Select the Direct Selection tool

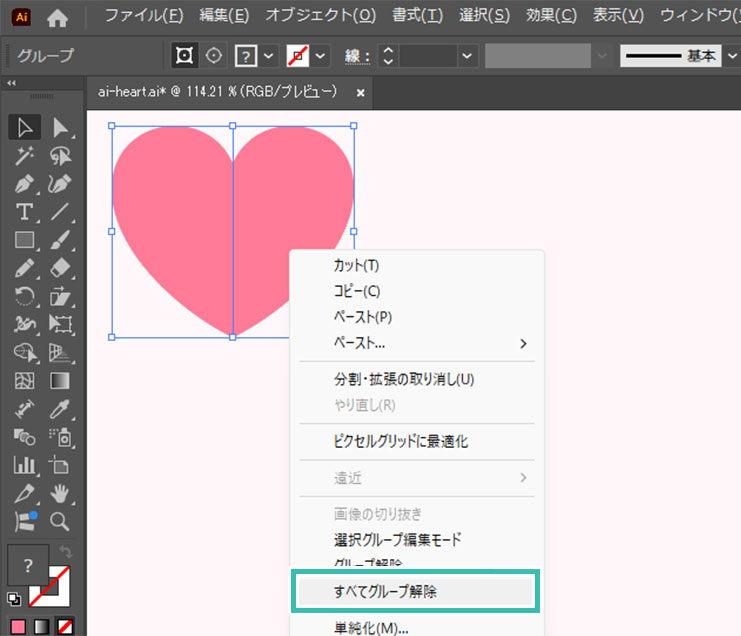point(61,127)
